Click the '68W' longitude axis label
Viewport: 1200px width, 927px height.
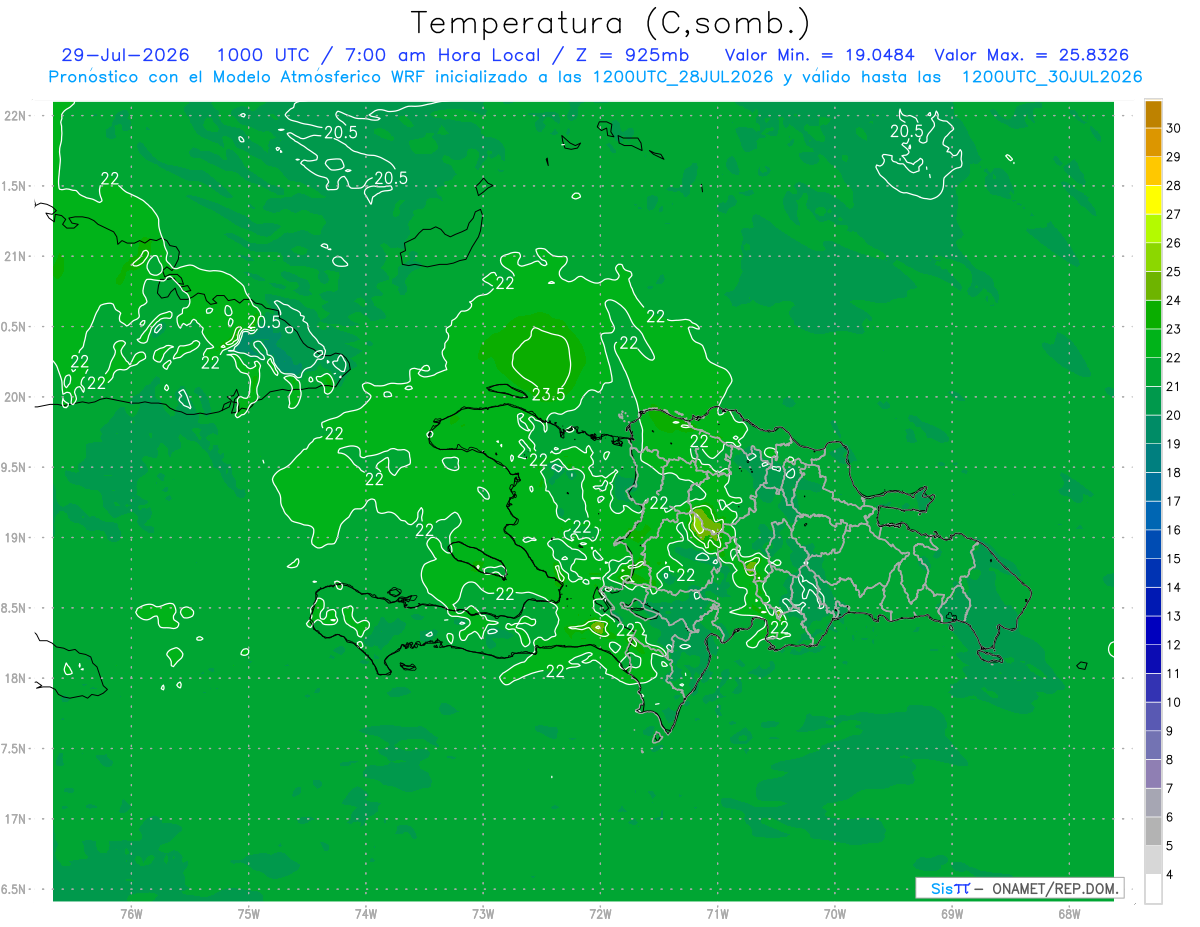pyautogui.click(x=1069, y=914)
